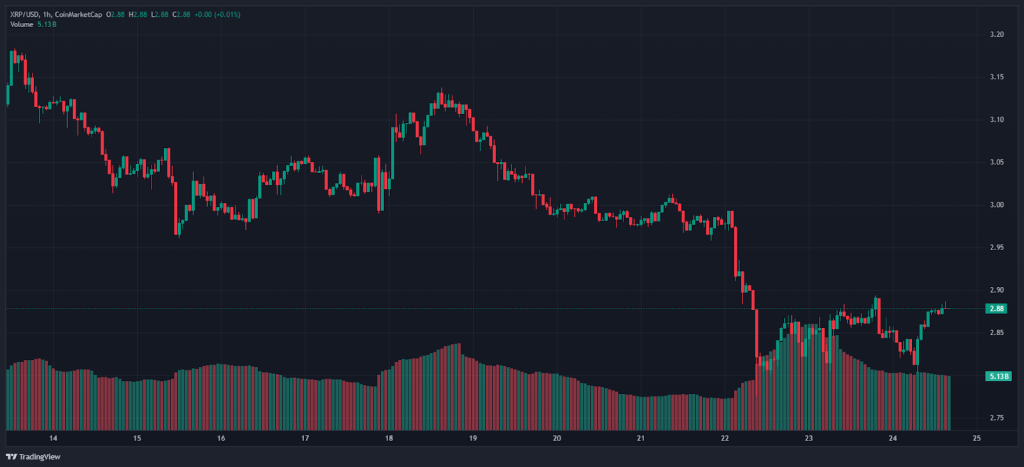Screen dimensions: 1024x467
Task: Select date 16 on the time axis
Action: tap(220, 438)
